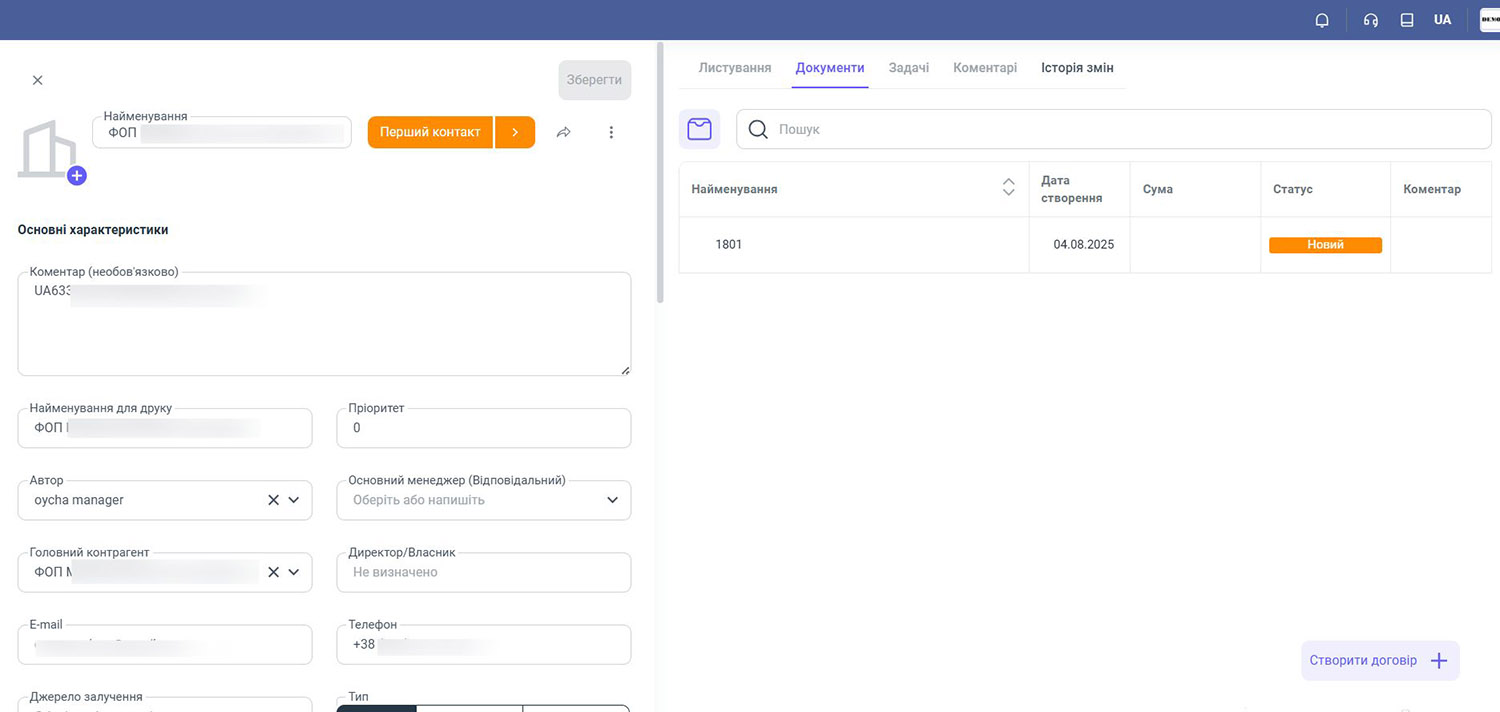Close the contractor card with X
The width and height of the screenshot is (1500, 712).
tap(38, 80)
